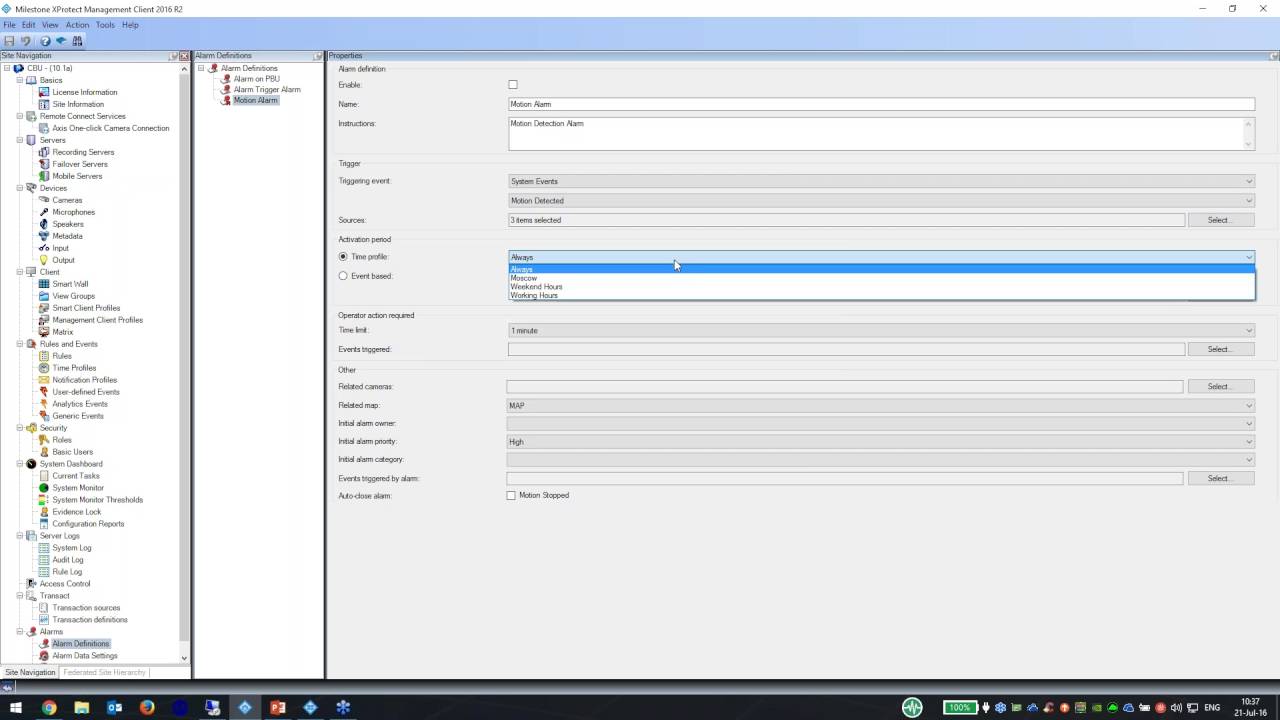Screen dimensions: 1280x720
Task: Select Recording Servers node
Action: (x=83, y=152)
